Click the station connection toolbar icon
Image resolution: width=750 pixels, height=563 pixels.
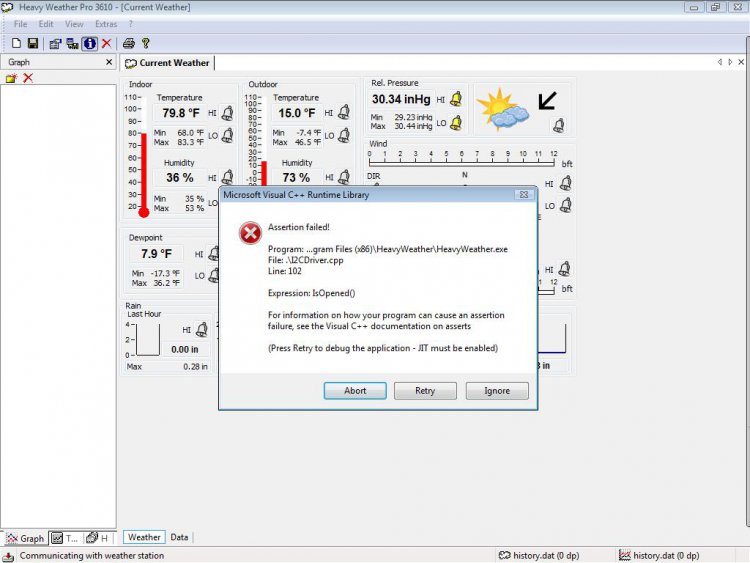73,44
